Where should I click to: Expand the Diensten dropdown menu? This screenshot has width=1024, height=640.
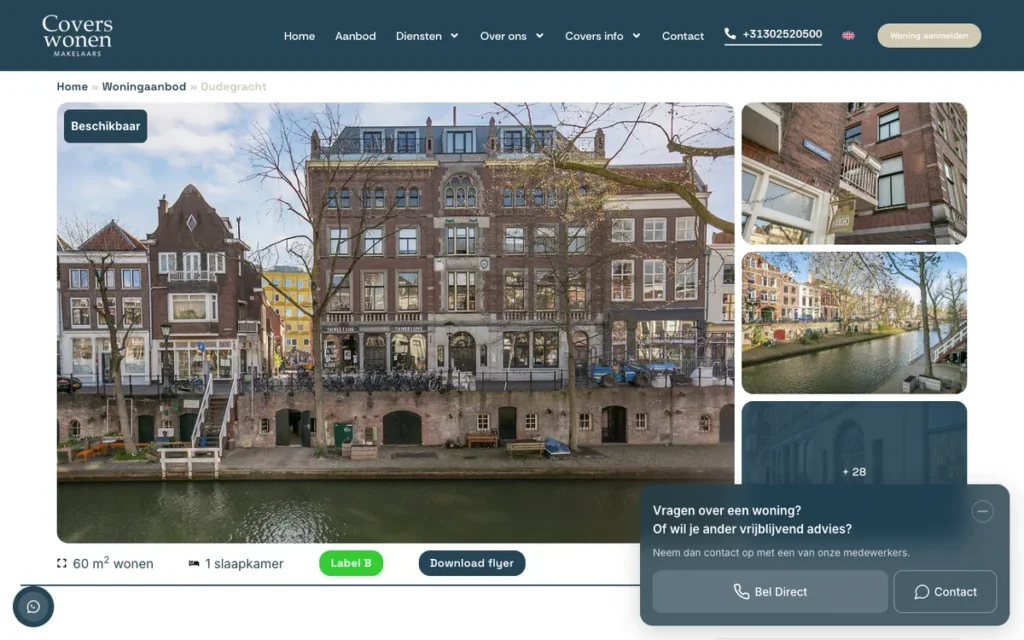coord(427,36)
